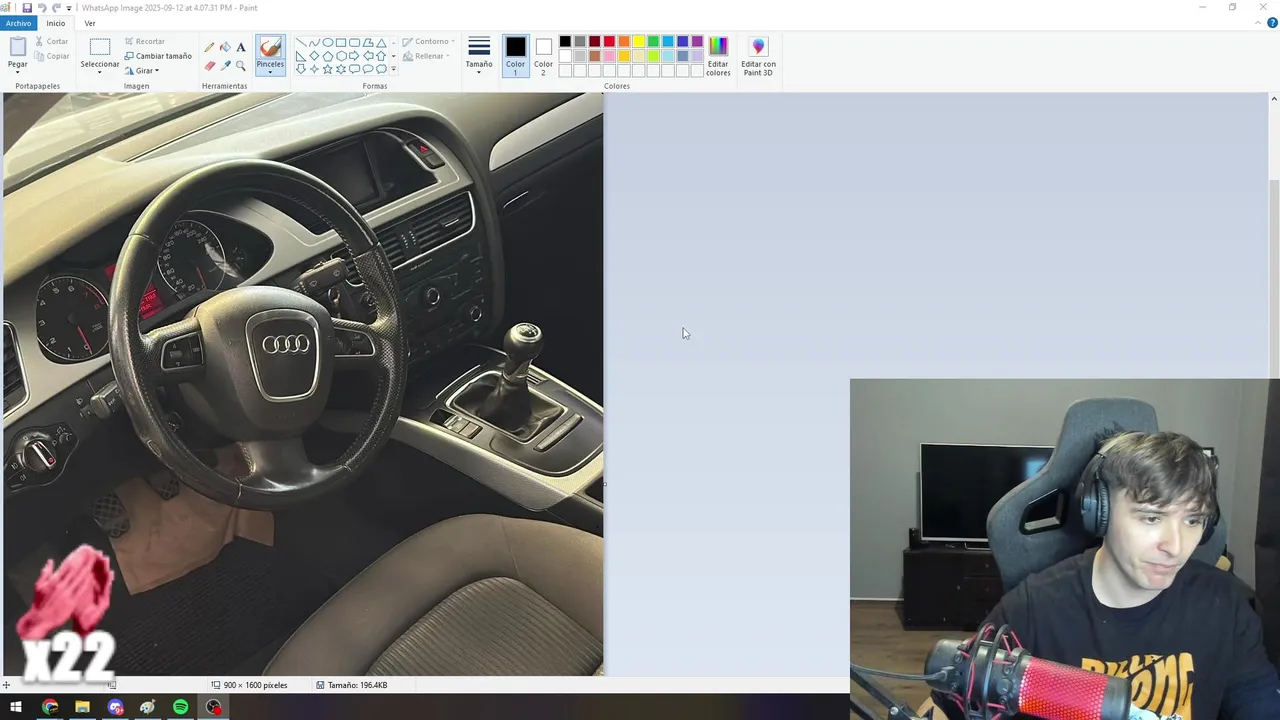1280x720 pixels.
Task: Click the Tamaño: 196.4KB status text
Action: coord(357,685)
